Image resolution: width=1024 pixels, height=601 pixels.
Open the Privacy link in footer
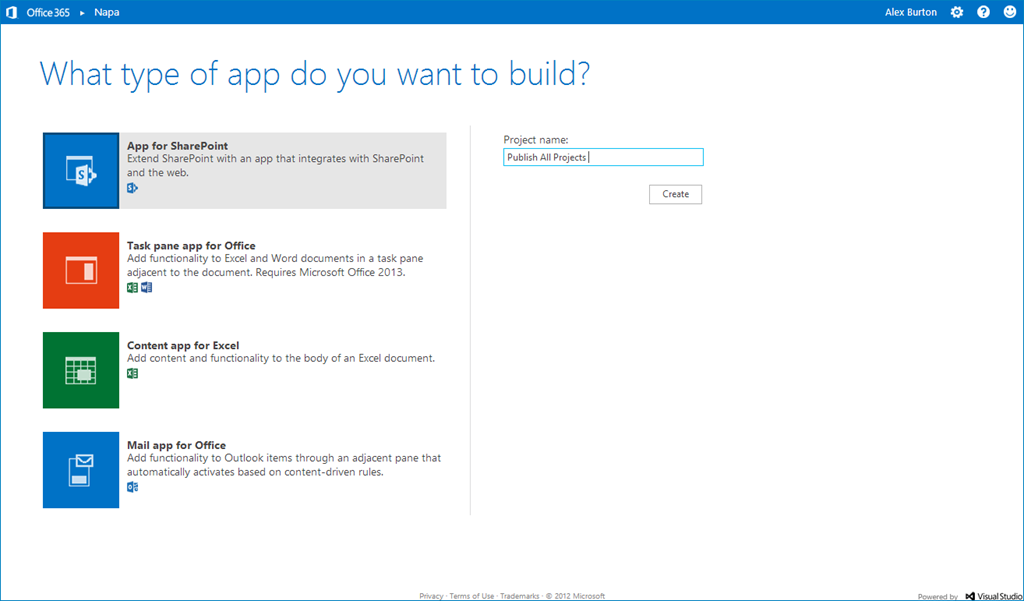click(x=431, y=596)
